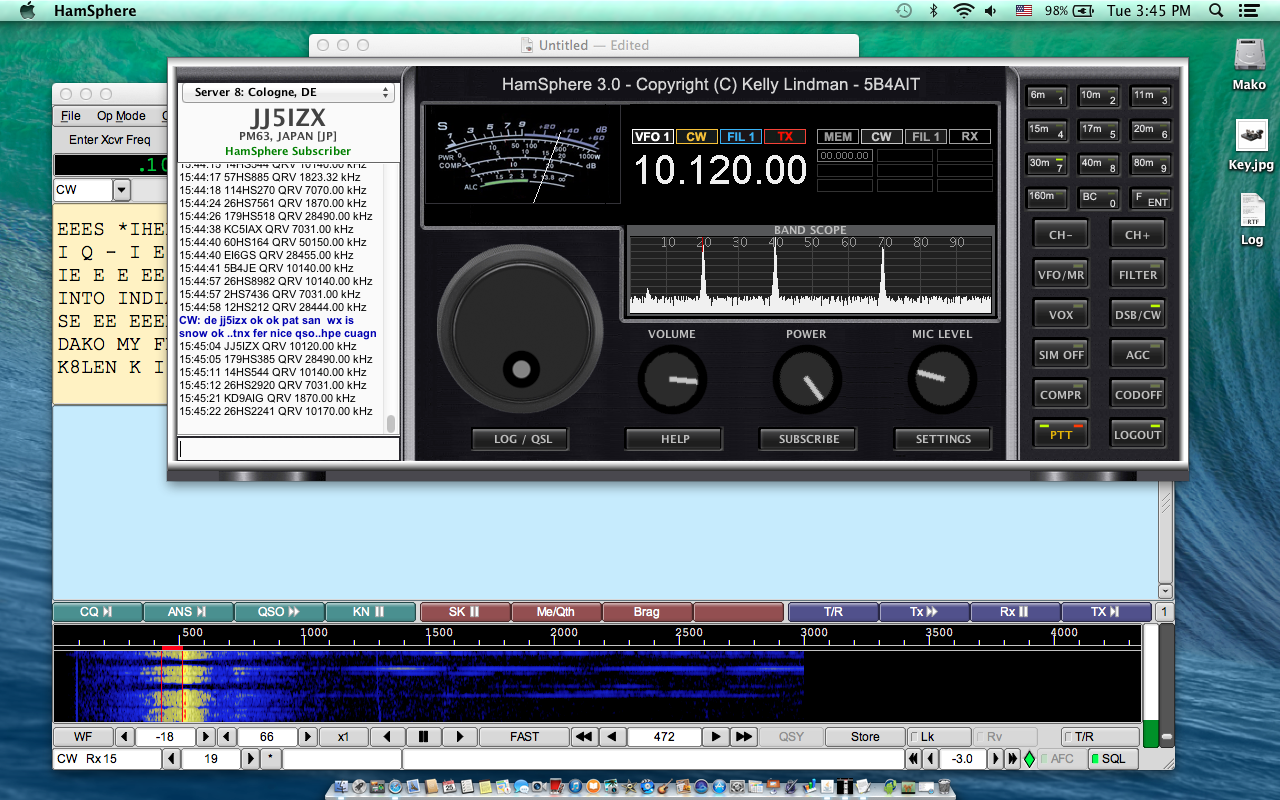The height and width of the screenshot is (800, 1280).
Task: Toggle the PTT button
Action: pyautogui.click(x=1061, y=433)
